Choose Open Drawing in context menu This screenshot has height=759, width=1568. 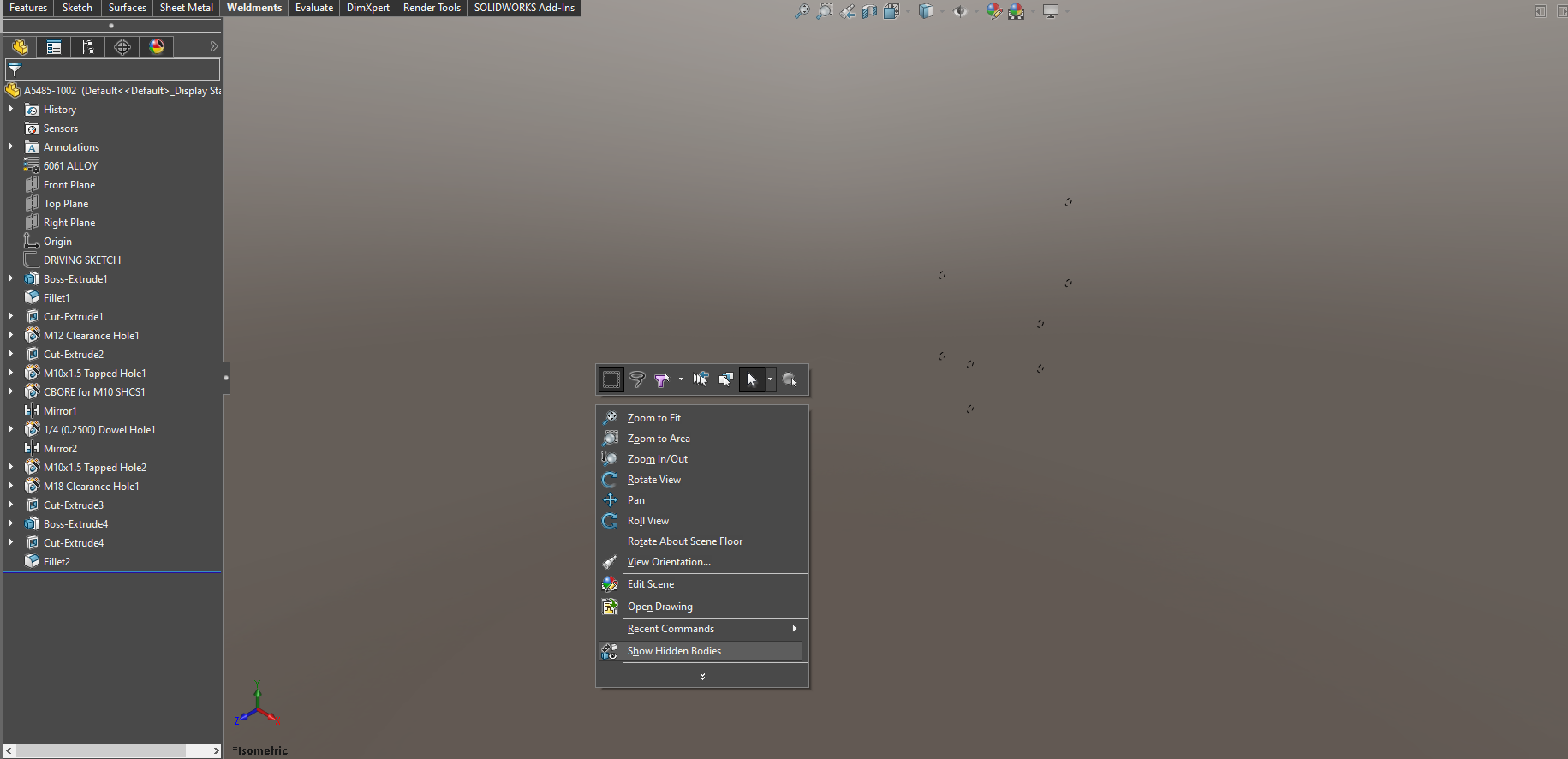tap(702, 607)
